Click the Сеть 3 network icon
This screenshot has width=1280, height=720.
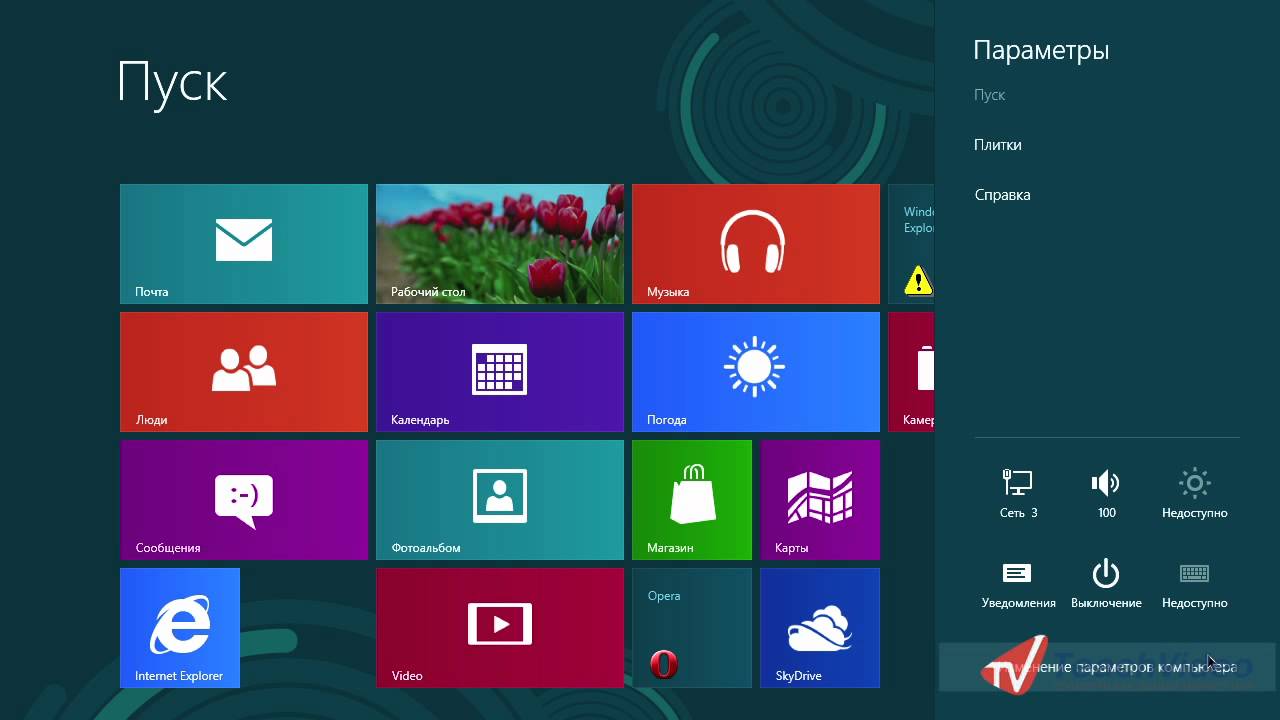coord(1018,493)
